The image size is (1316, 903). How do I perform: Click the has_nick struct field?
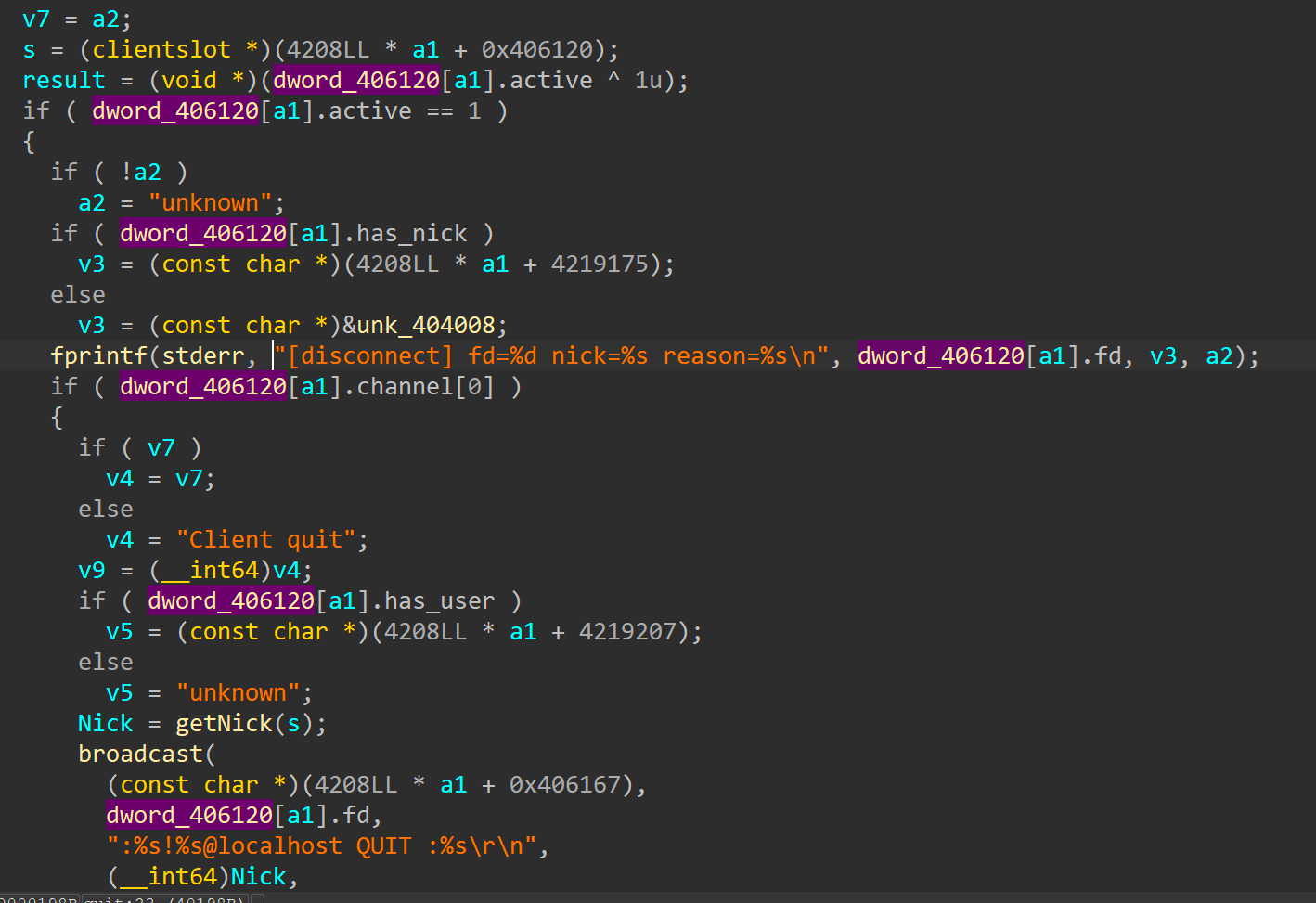[x=412, y=233]
